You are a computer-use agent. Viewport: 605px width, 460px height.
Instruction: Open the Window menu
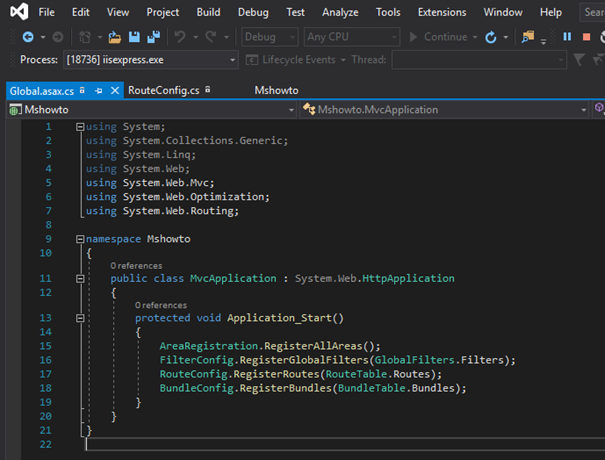point(503,12)
